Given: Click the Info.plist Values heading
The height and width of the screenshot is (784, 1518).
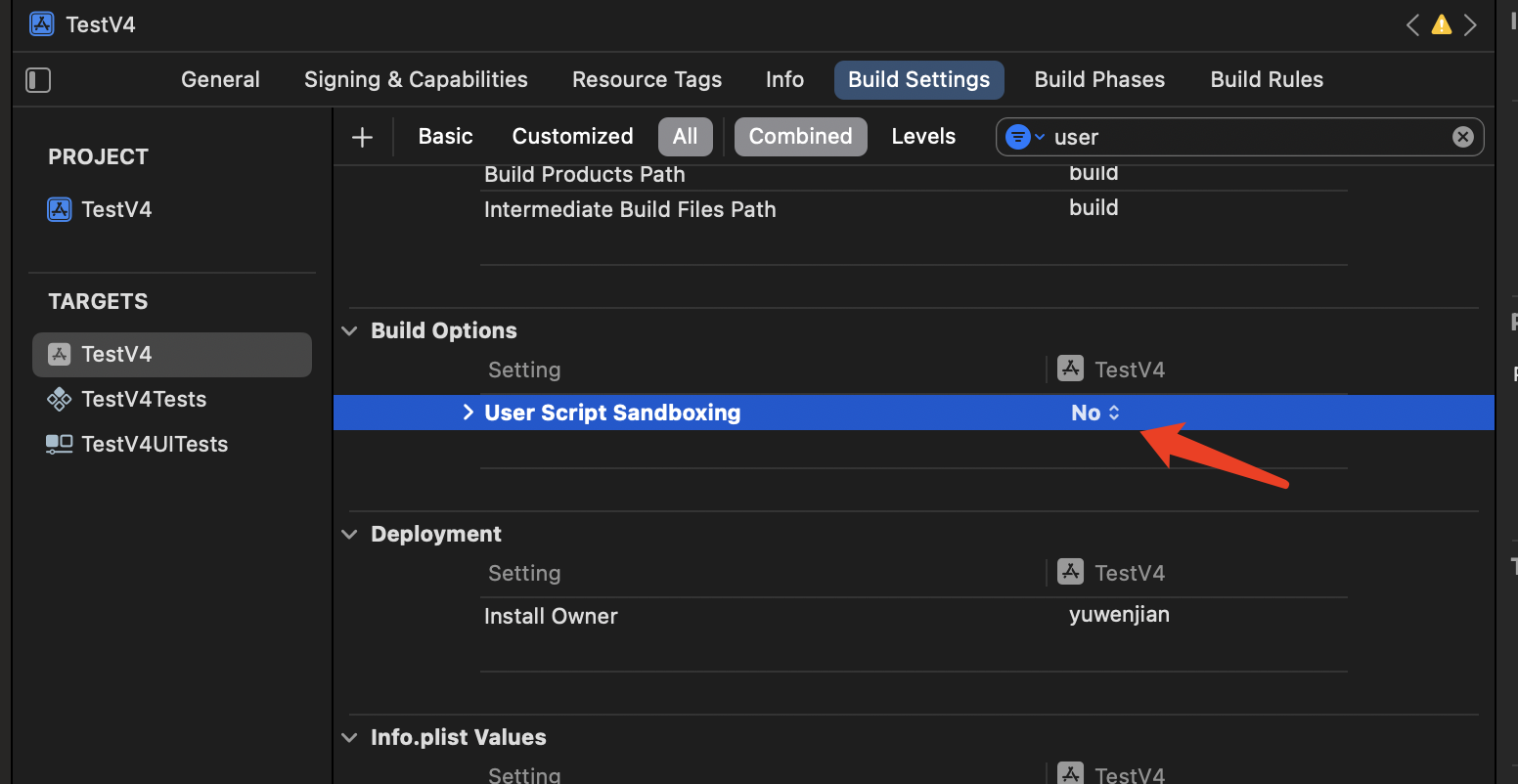Looking at the screenshot, I should [x=458, y=737].
